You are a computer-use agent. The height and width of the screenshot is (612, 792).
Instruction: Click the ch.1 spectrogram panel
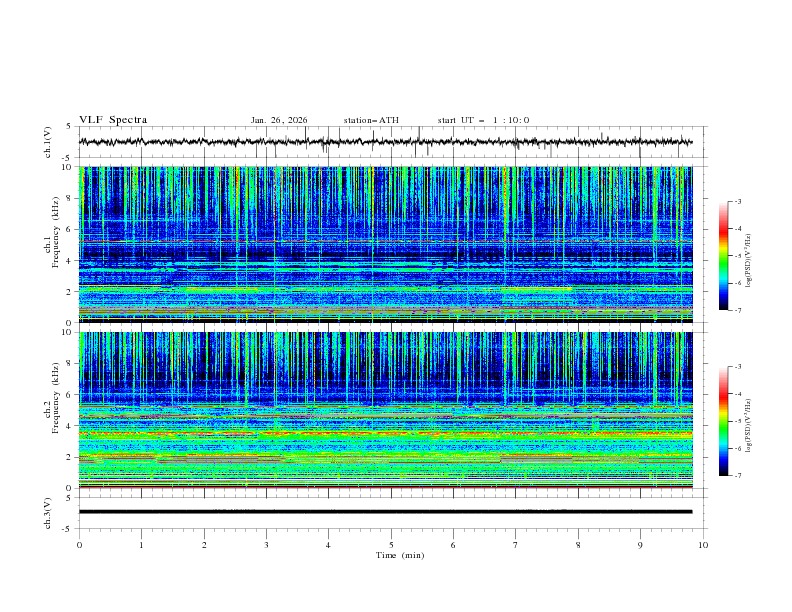[390, 244]
